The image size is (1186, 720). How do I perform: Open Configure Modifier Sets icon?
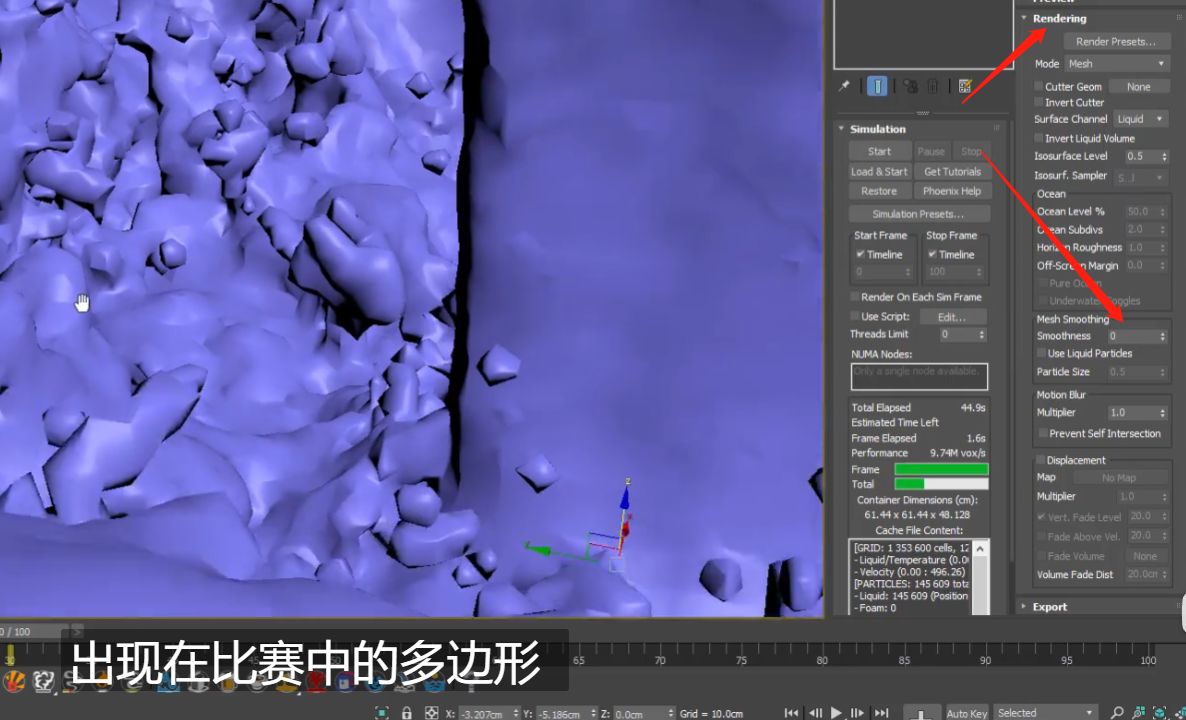coord(965,87)
